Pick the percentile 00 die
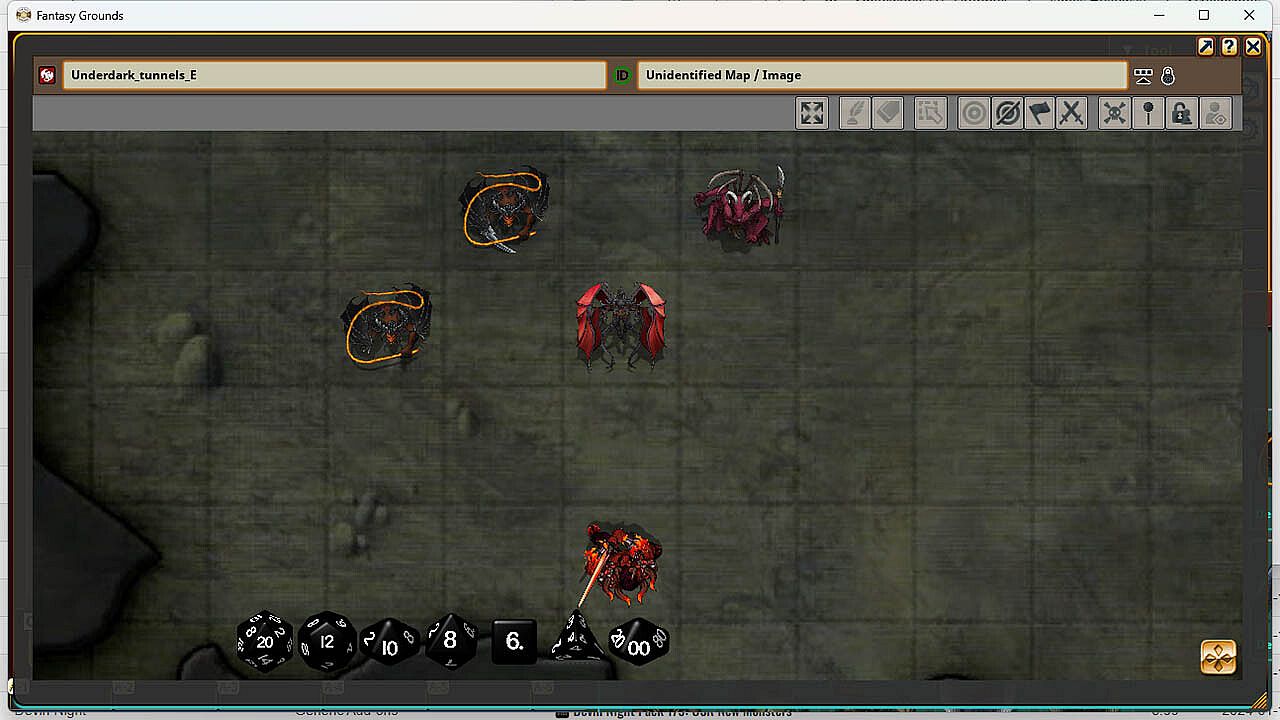 (639, 644)
